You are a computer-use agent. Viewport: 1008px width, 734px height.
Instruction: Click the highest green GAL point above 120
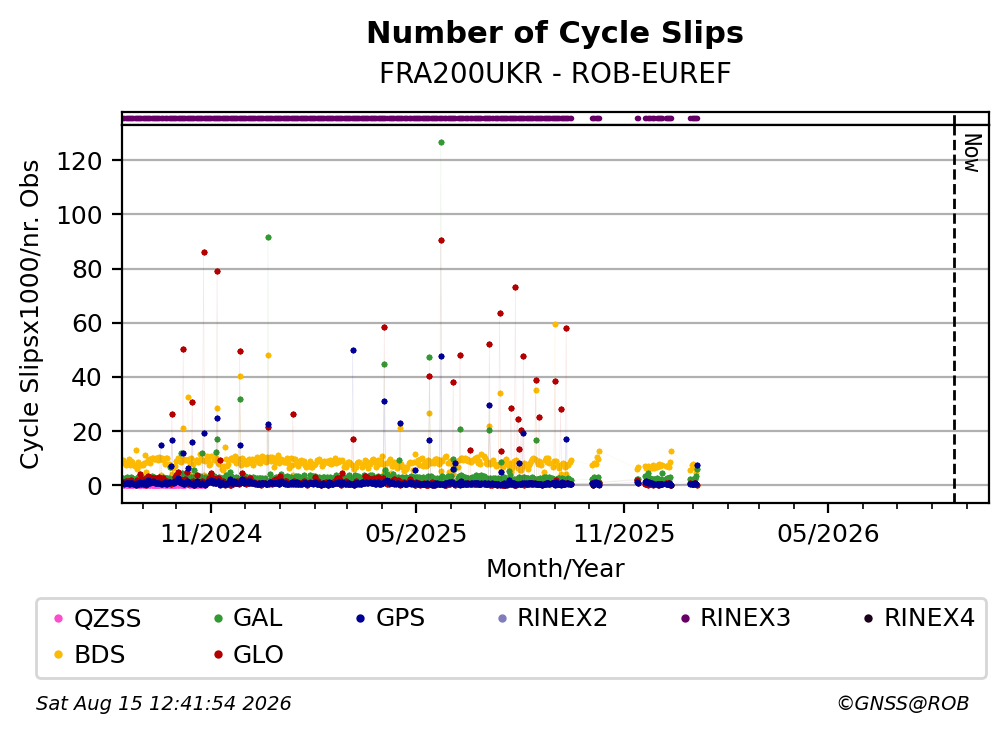441,143
